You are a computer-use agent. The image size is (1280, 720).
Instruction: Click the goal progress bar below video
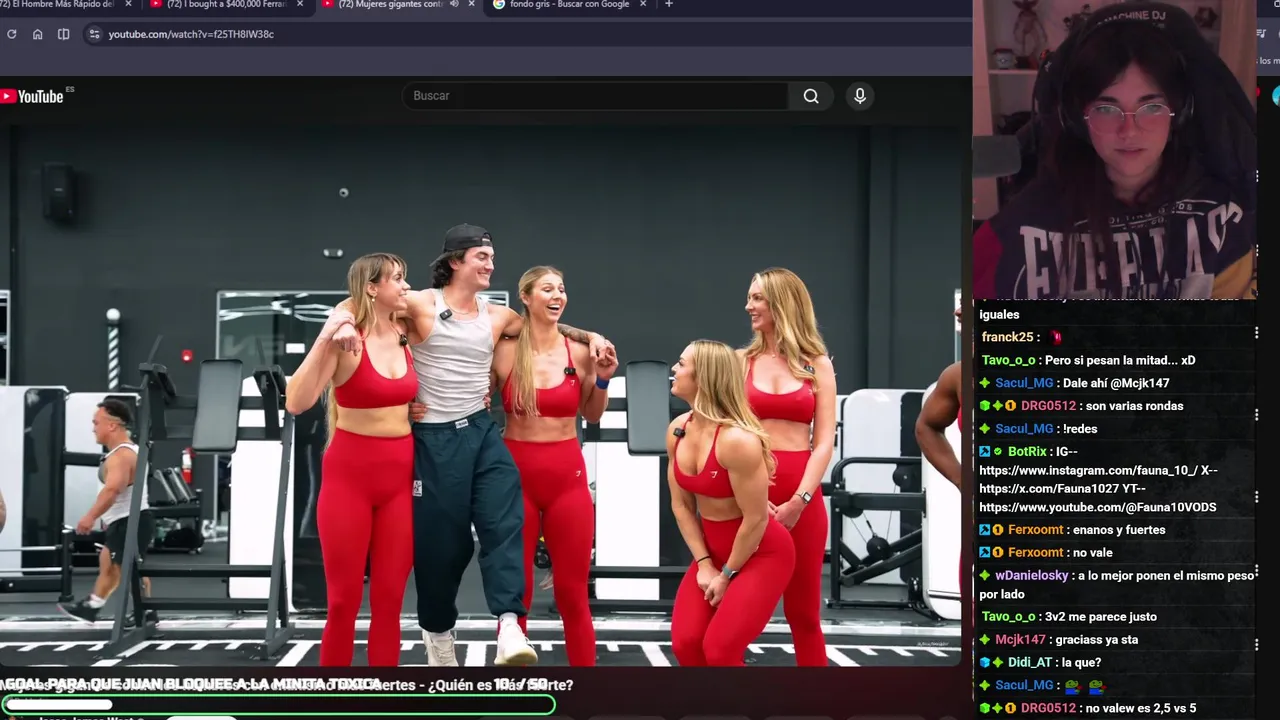click(278, 705)
